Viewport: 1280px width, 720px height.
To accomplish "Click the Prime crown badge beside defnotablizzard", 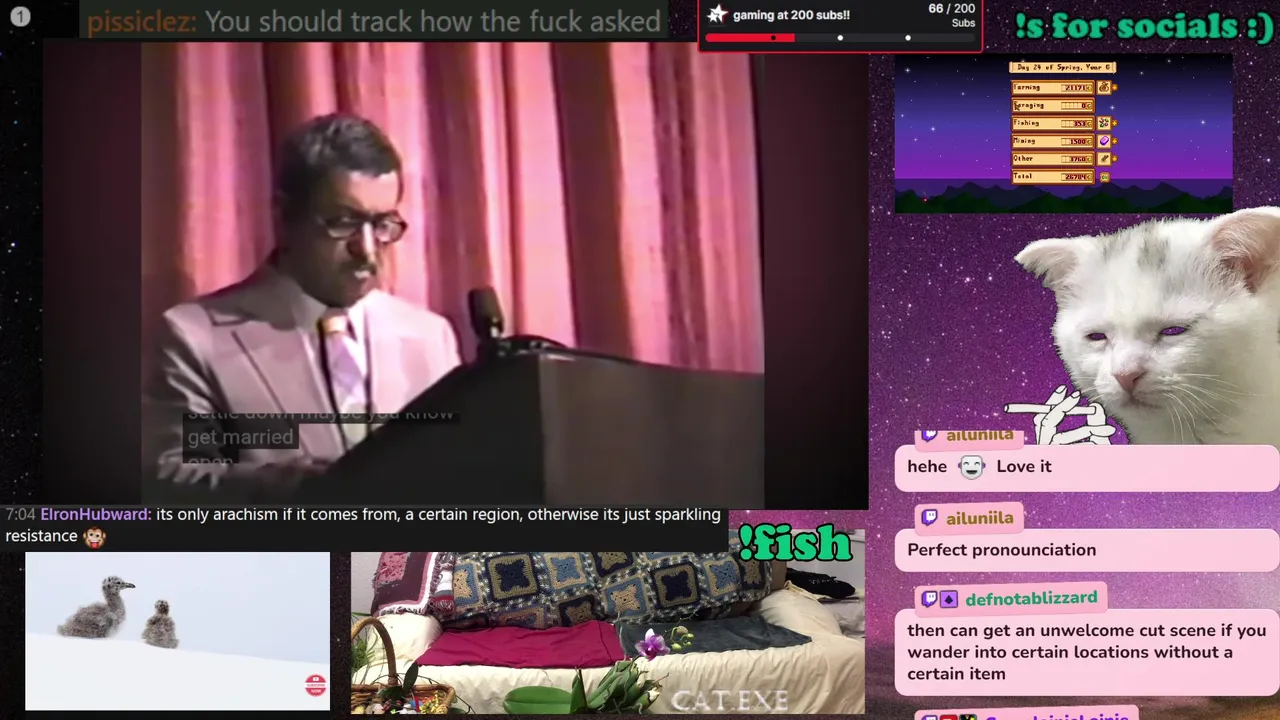I will (949, 599).
